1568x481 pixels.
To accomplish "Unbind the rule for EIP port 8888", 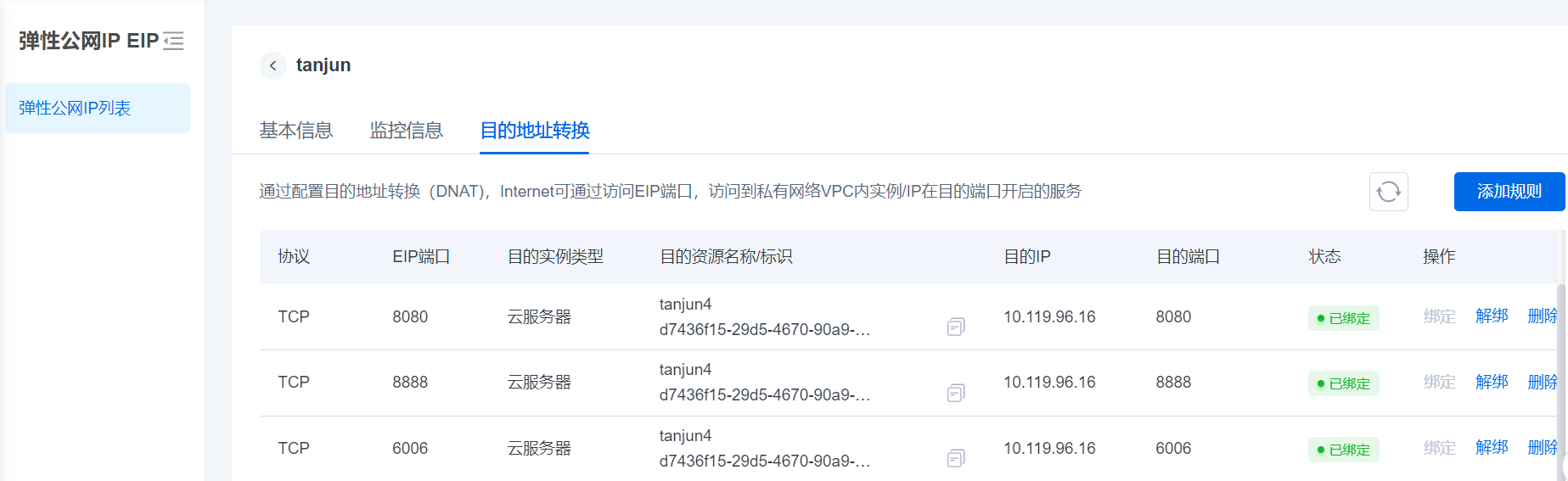I will point(1491,383).
